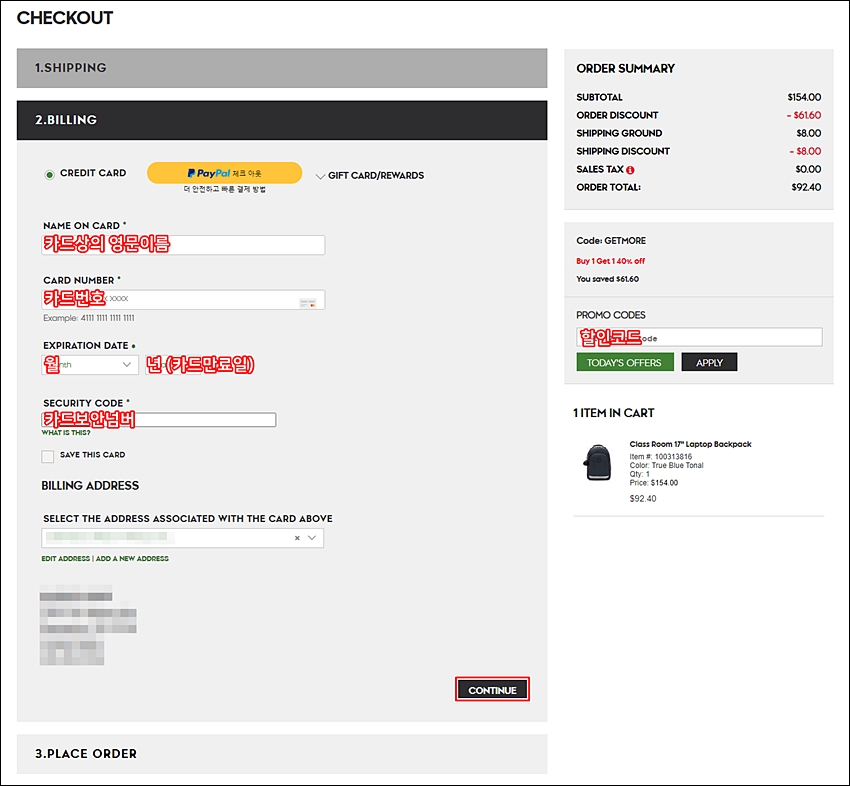
Task: Clear the selected billing address with the X
Action: coord(297,538)
